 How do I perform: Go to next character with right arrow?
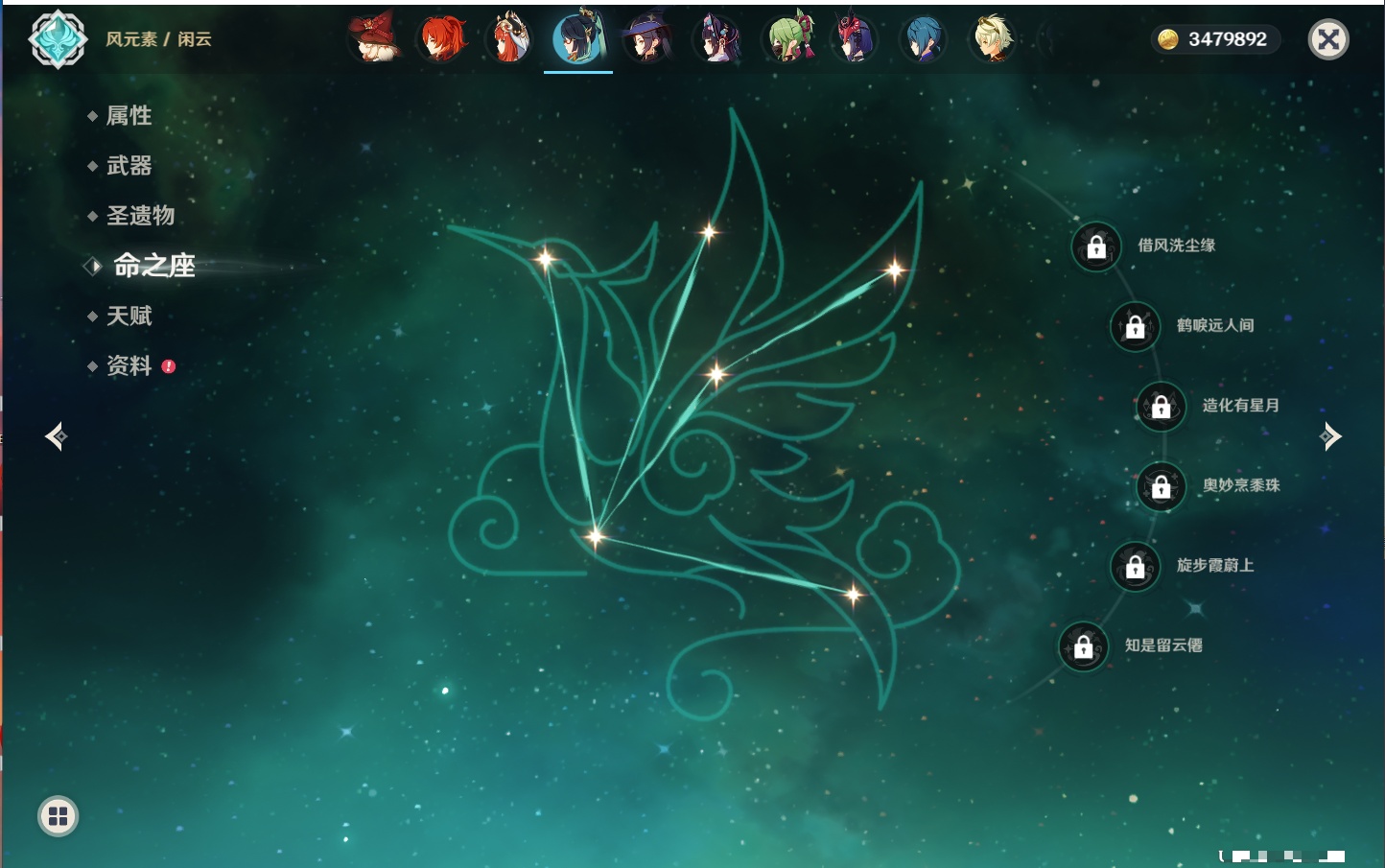1330,436
